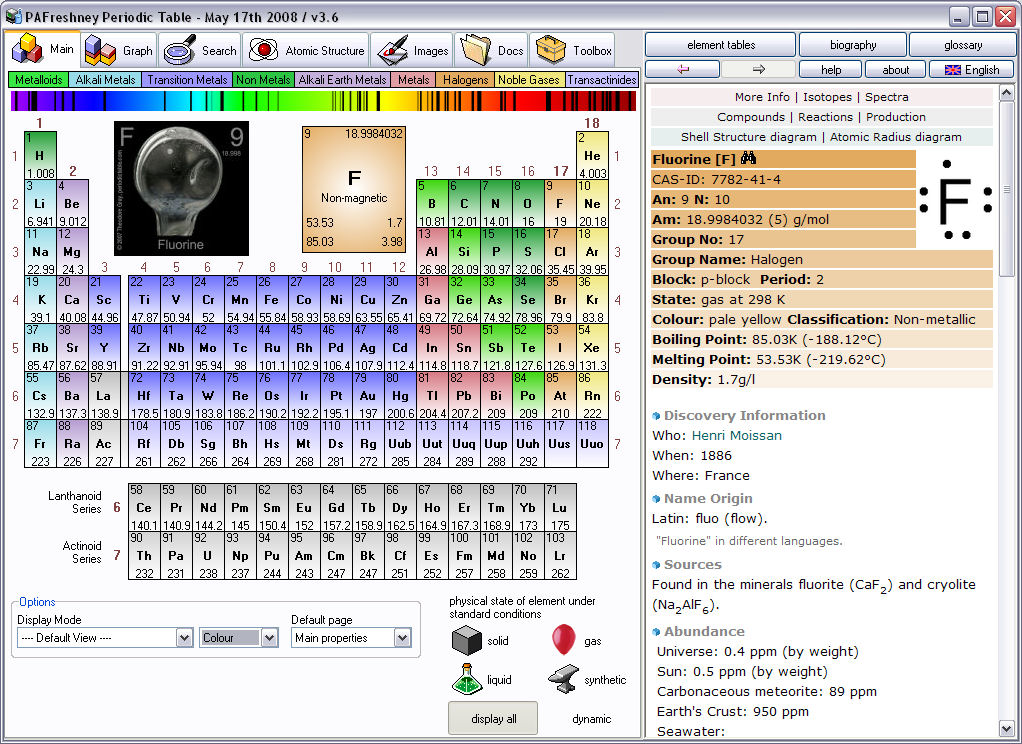Open the Colour dropdown
The width and height of the screenshot is (1022, 744).
pyautogui.click(x=268, y=638)
